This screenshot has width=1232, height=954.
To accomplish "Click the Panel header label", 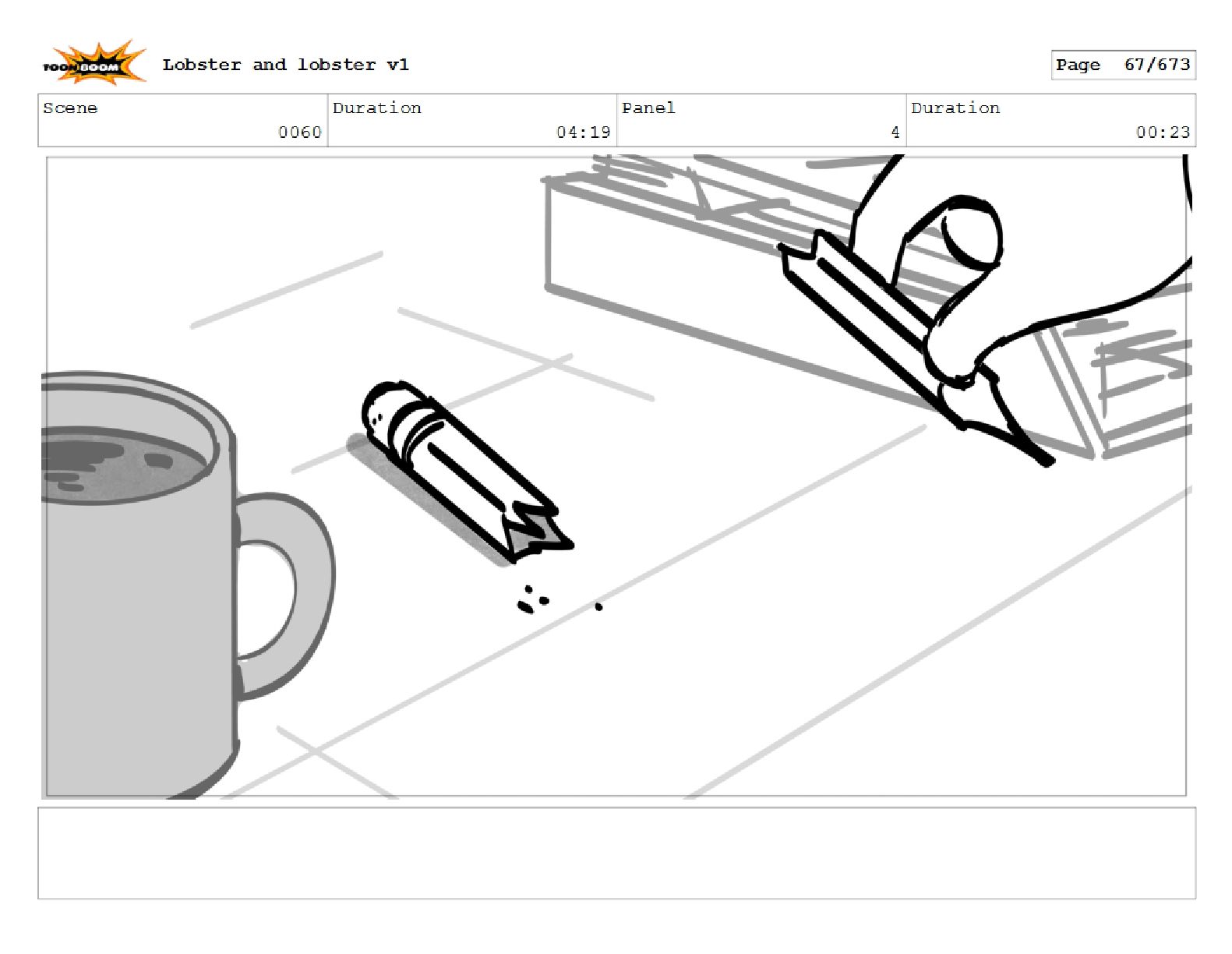I will [x=648, y=108].
